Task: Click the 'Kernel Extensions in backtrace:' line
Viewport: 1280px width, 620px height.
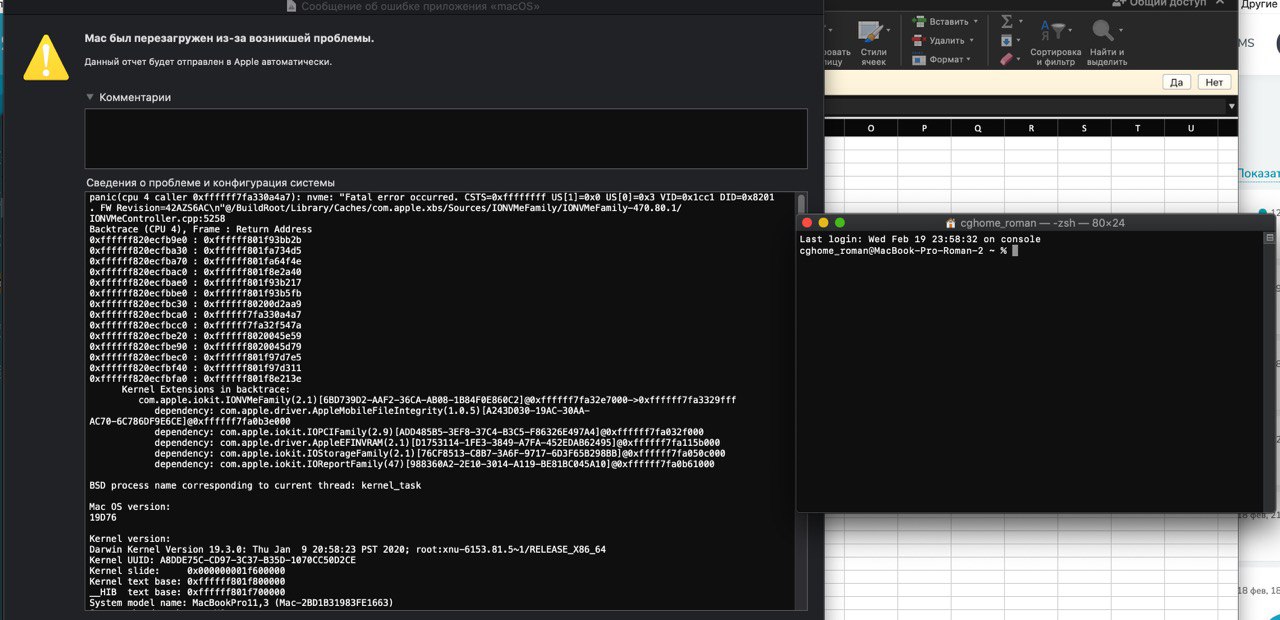Action: [x=207, y=389]
